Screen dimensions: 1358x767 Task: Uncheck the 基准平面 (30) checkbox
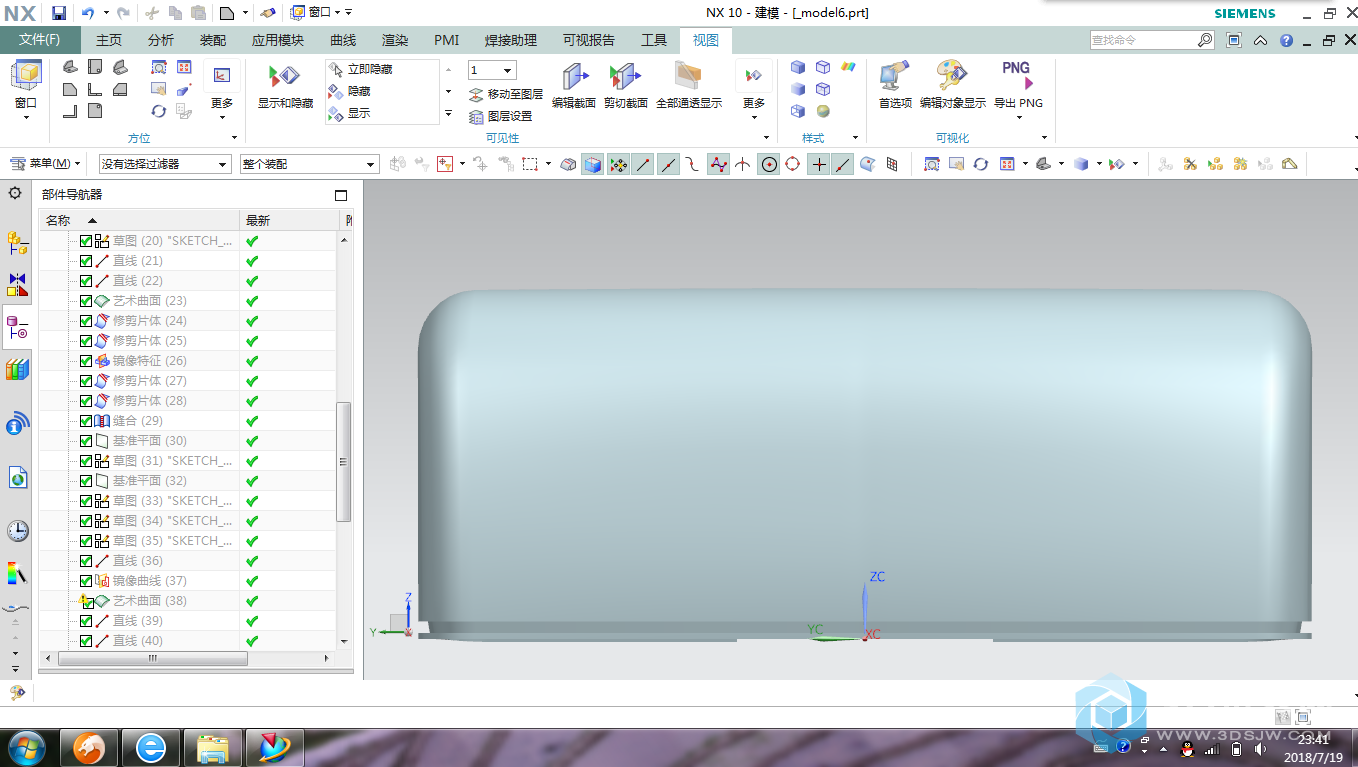pos(86,441)
